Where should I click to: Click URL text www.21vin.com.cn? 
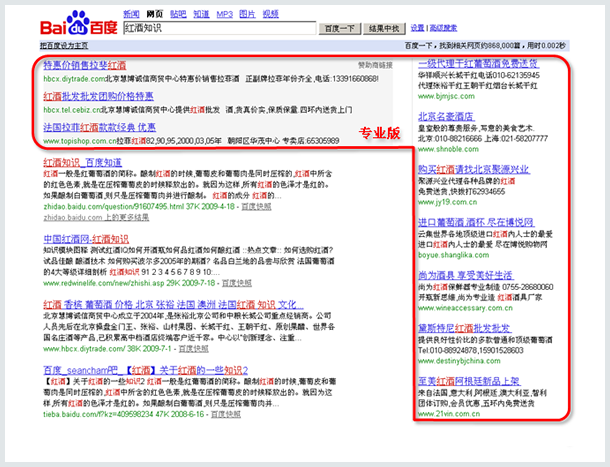(449, 414)
